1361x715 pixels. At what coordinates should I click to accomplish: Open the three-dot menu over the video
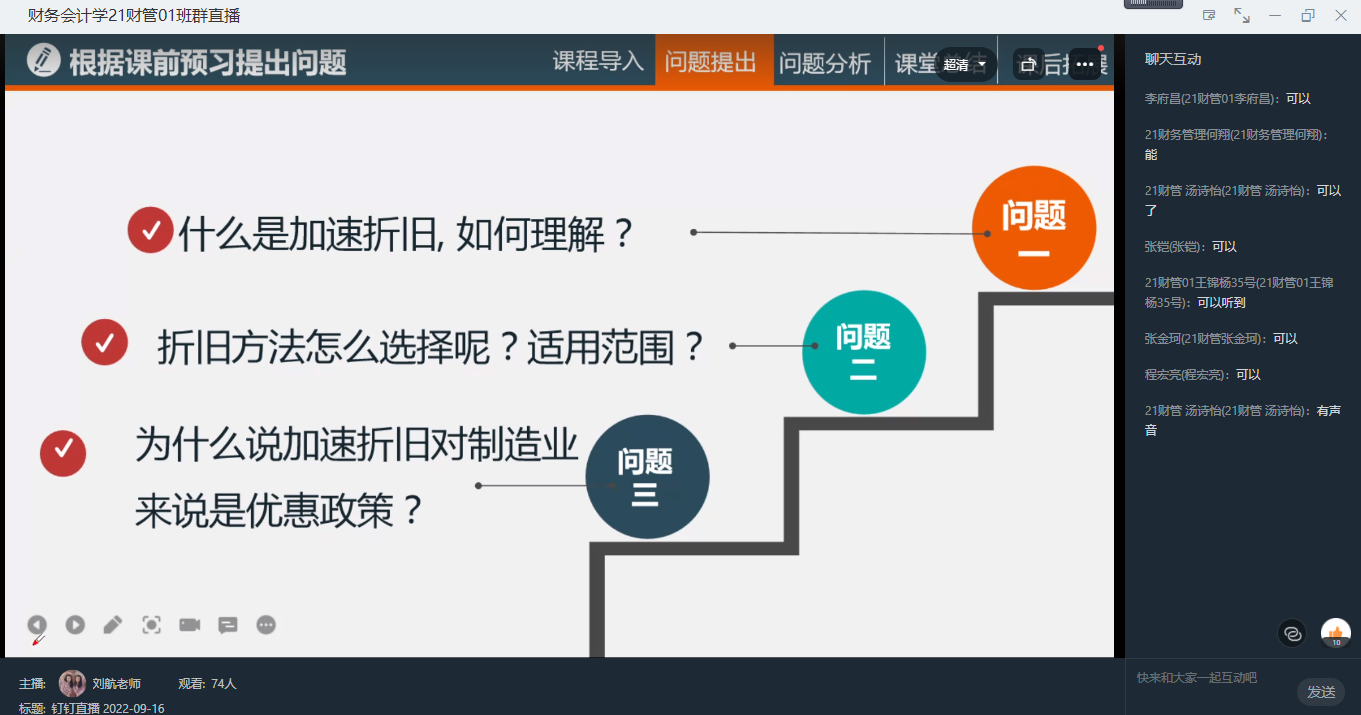point(1085,64)
